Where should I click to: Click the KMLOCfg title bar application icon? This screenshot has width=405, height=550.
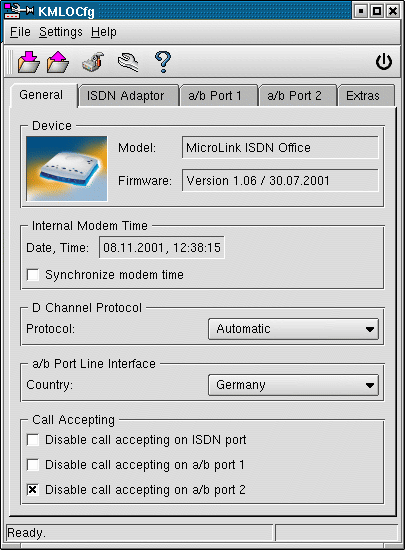pyautogui.click(x=18, y=11)
